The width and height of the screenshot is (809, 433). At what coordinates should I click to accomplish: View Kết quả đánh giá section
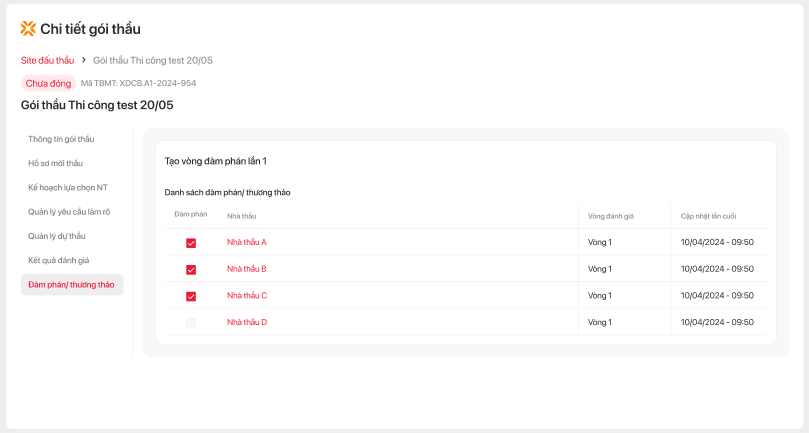coord(59,260)
